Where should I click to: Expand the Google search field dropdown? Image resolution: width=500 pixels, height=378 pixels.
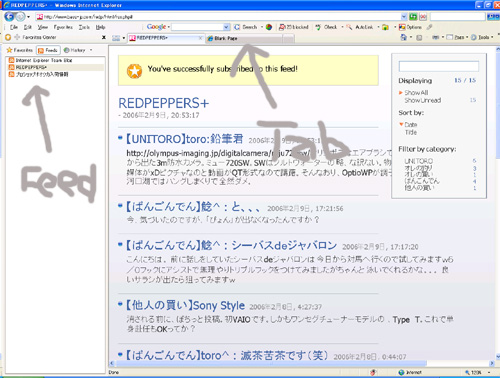(x=226, y=27)
